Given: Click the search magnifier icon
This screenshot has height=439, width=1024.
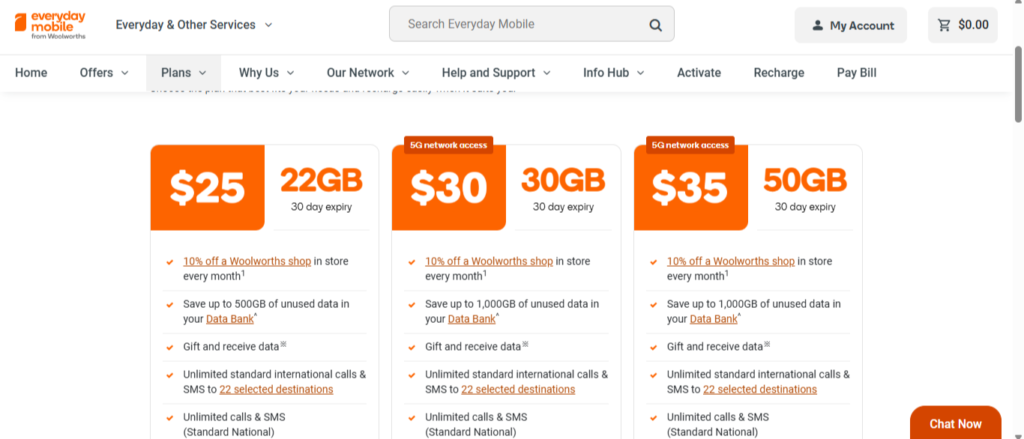Looking at the screenshot, I should [655, 25].
